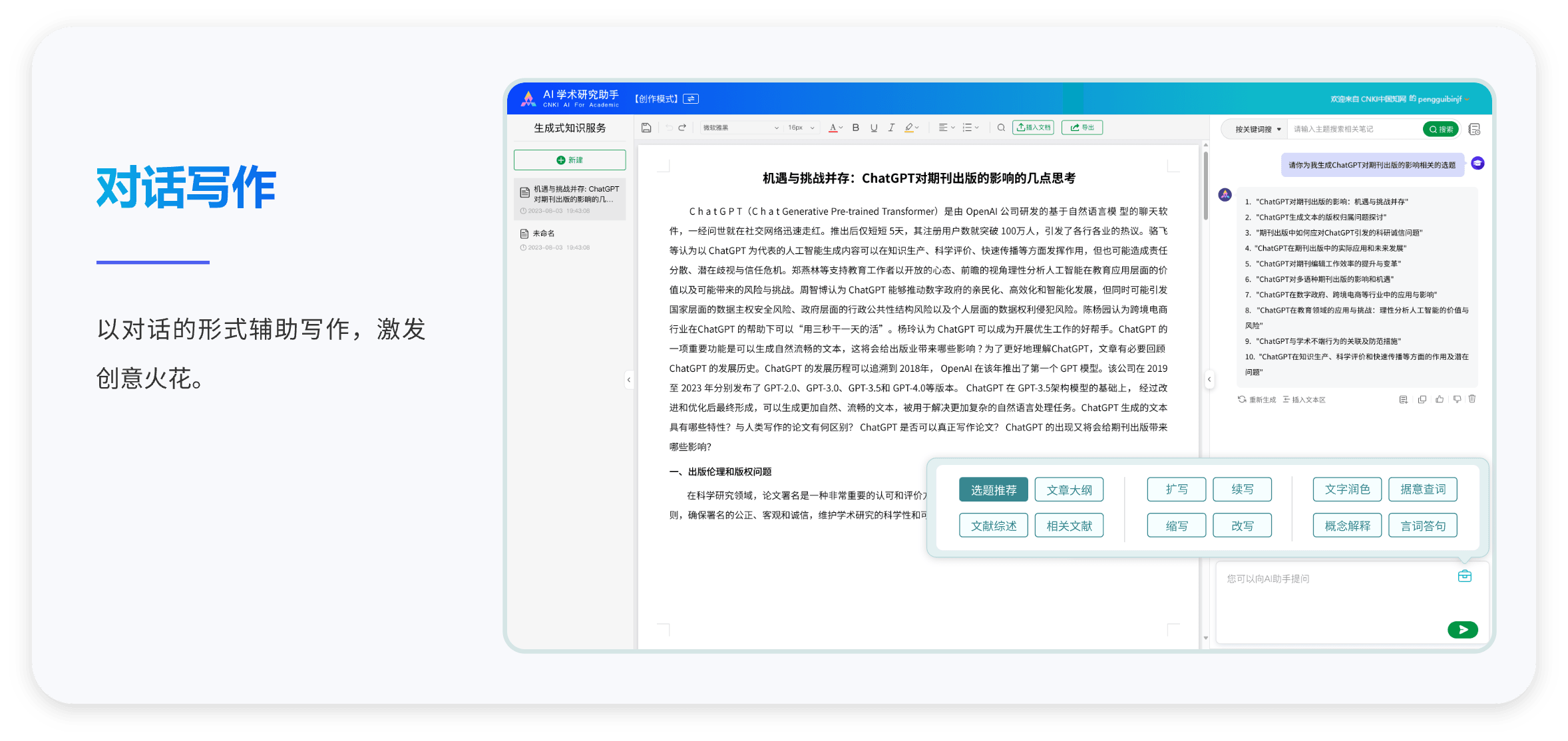Click the 改写 rewrite button
1568x741 pixels.
[x=1242, y=525]
